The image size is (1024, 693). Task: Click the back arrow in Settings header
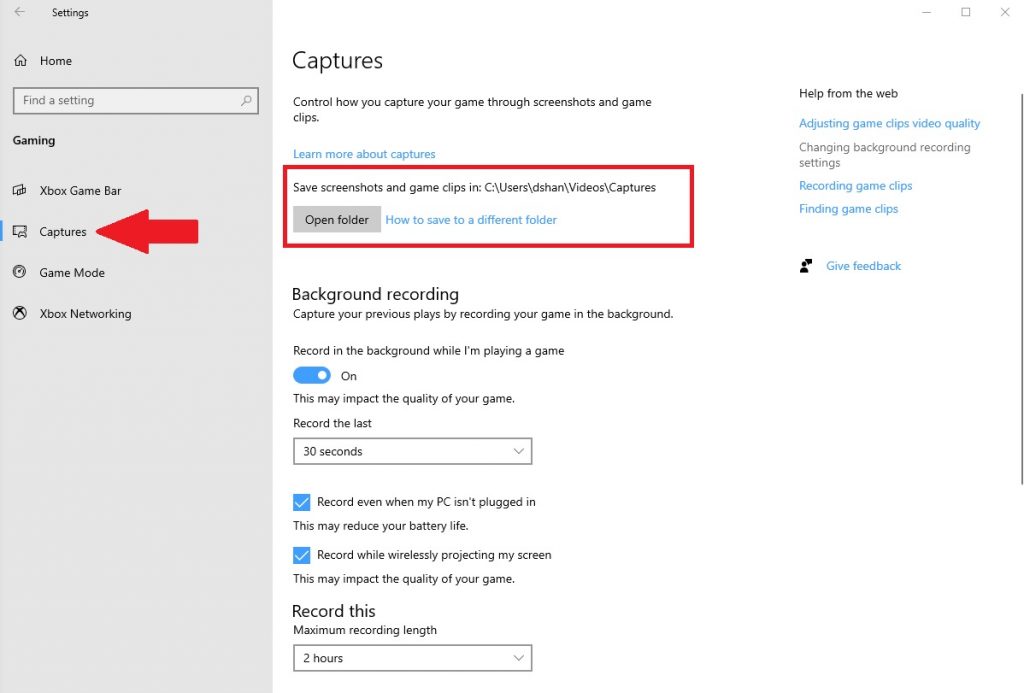tap(20, 12)
